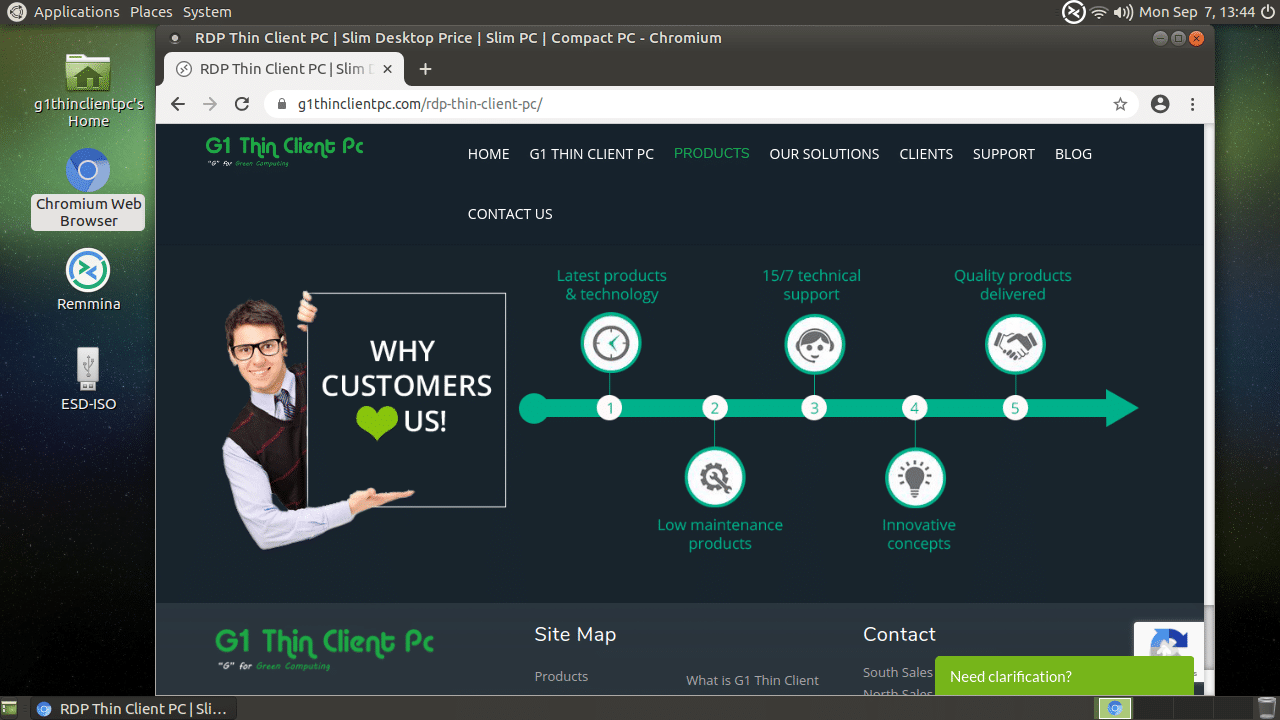Click the browser back arrow

pos(178,104)
